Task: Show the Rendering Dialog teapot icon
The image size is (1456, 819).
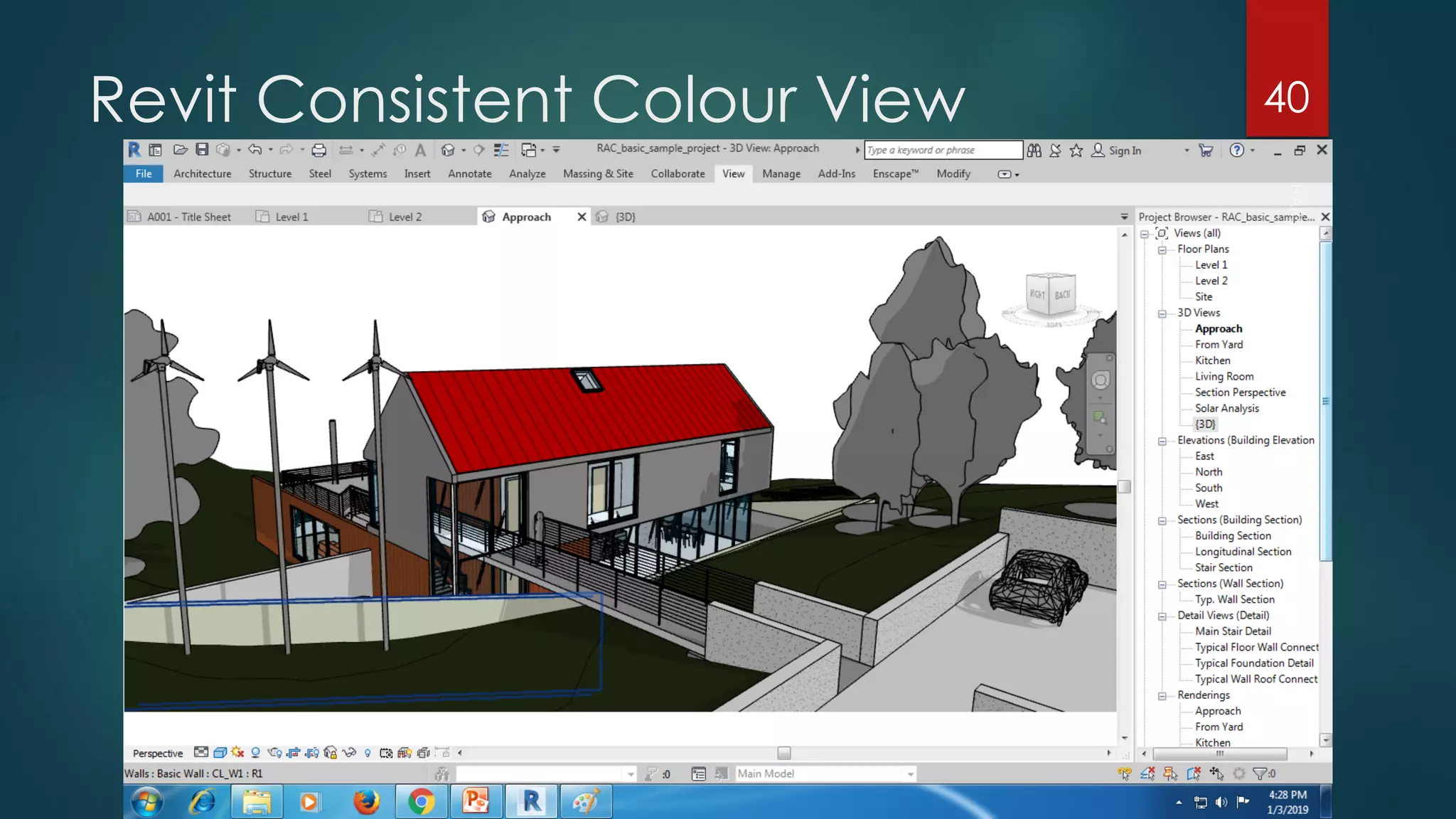Action: click(274, 752)
